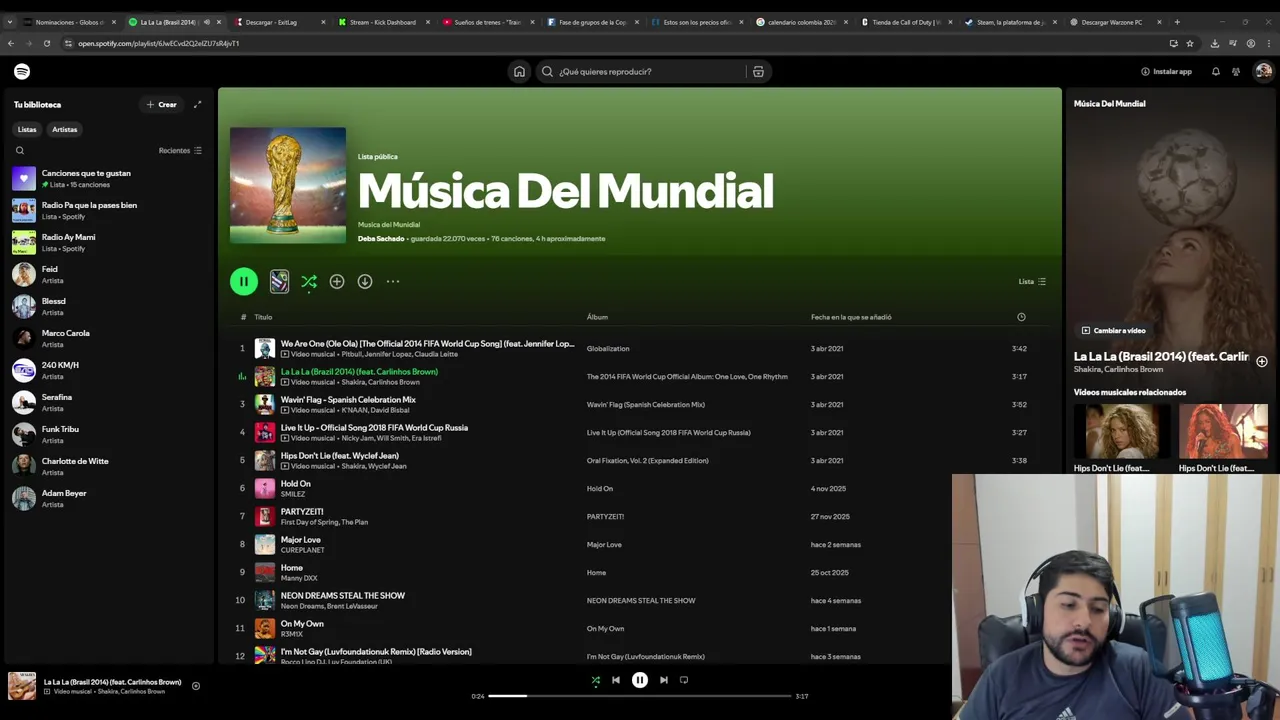This screenshot has width=1280, height=720.
Task: Bookmark page with star icon in address bar
Action: [x=1189, y=43]
